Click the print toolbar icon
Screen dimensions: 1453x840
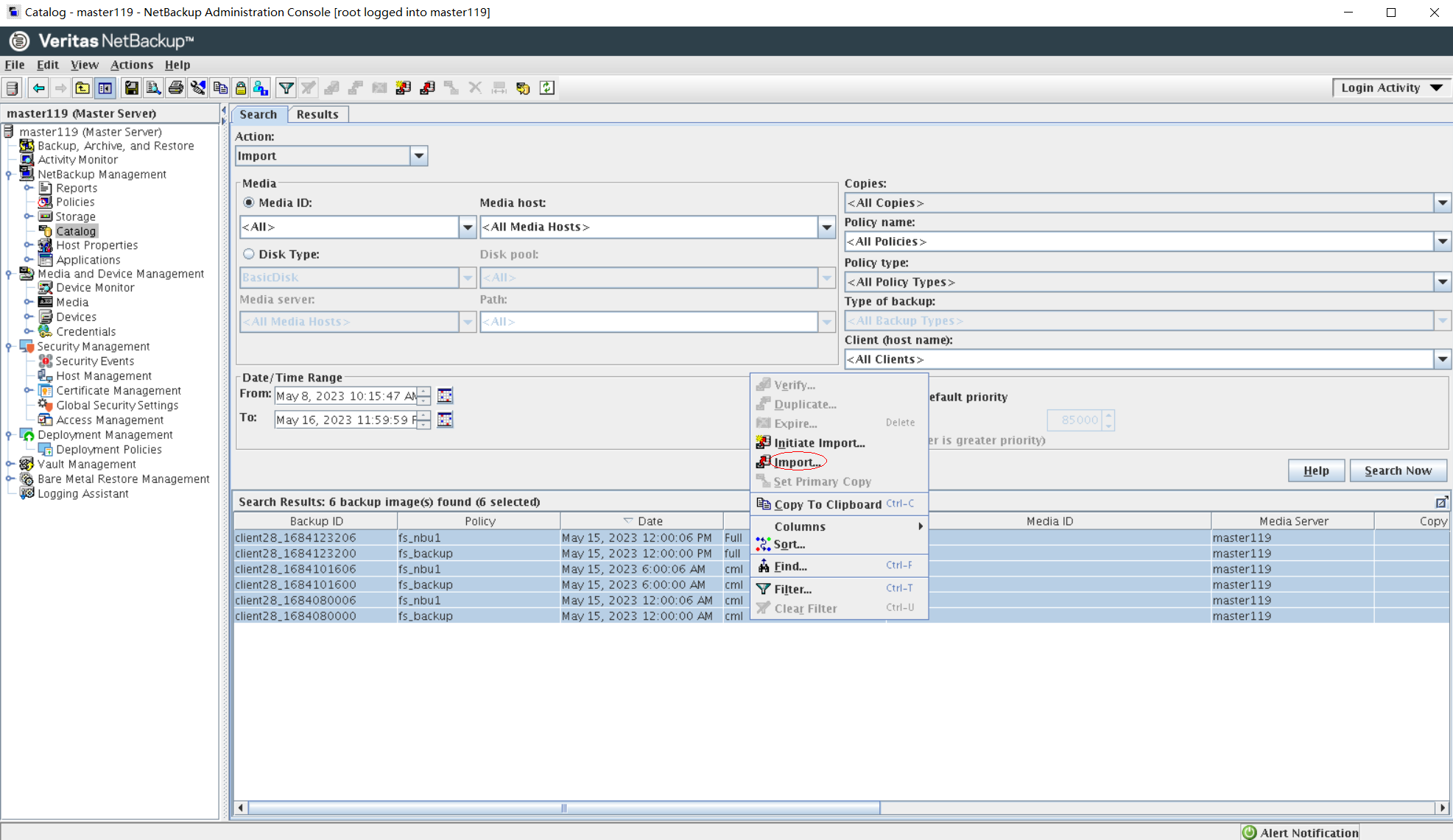click(x=175, y=88)
